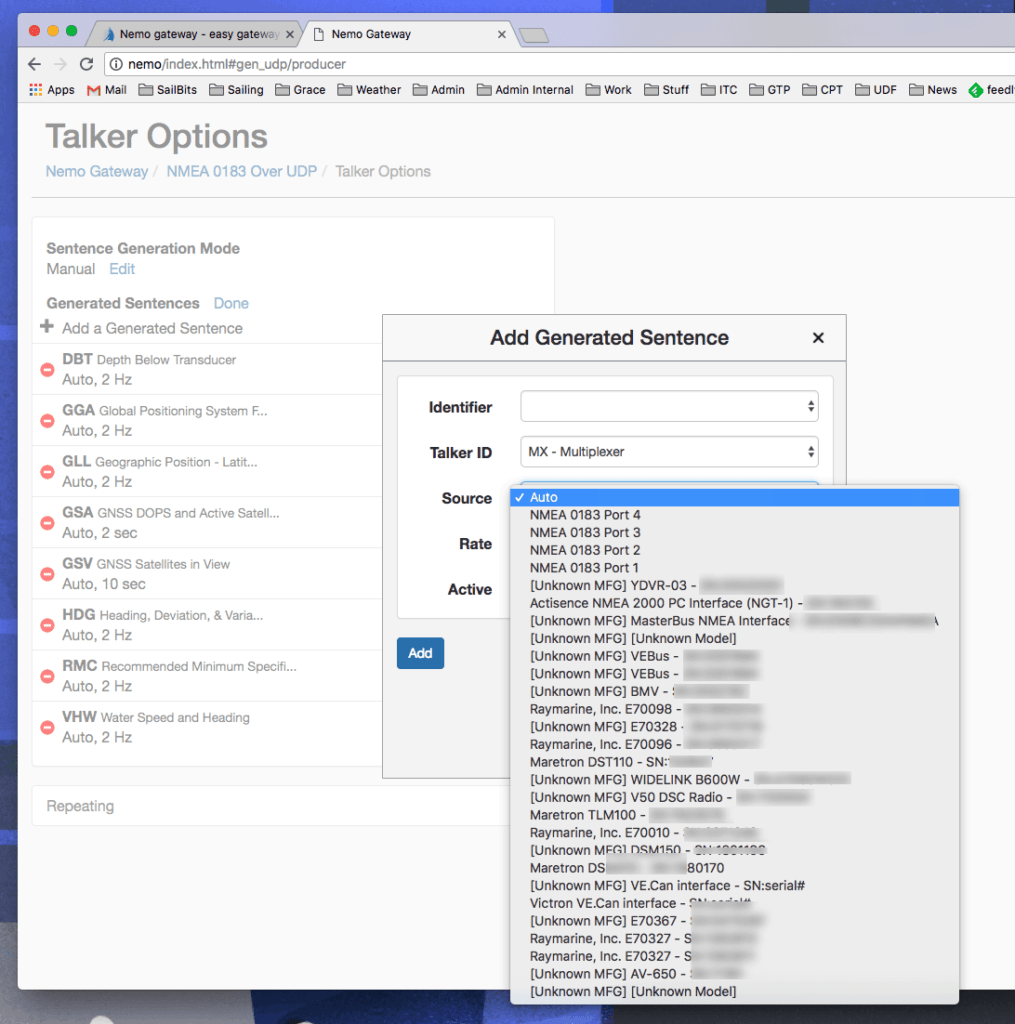Viewport: 1015px width, 1024px height.
Task: Select NMEA 0183 Port 3 source
Action: (735, 532)
